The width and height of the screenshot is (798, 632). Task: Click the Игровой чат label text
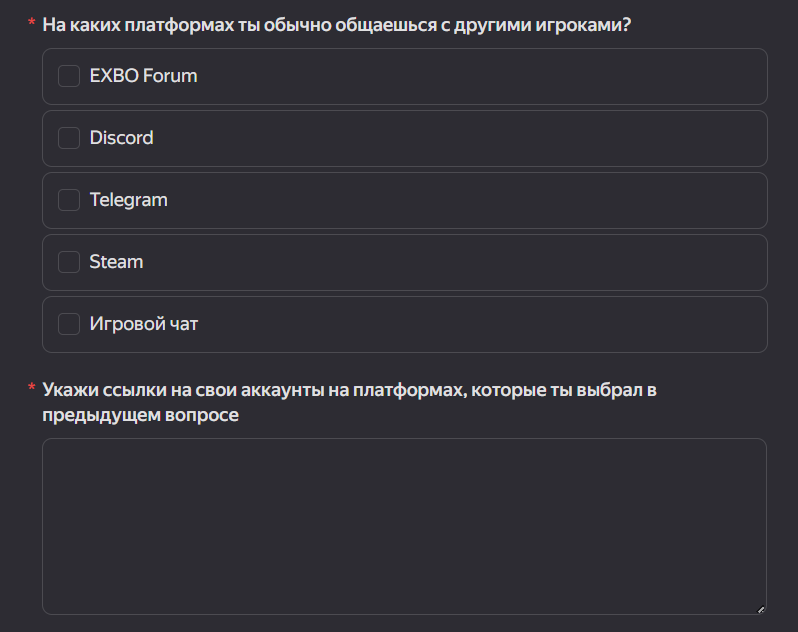point(144,324)
